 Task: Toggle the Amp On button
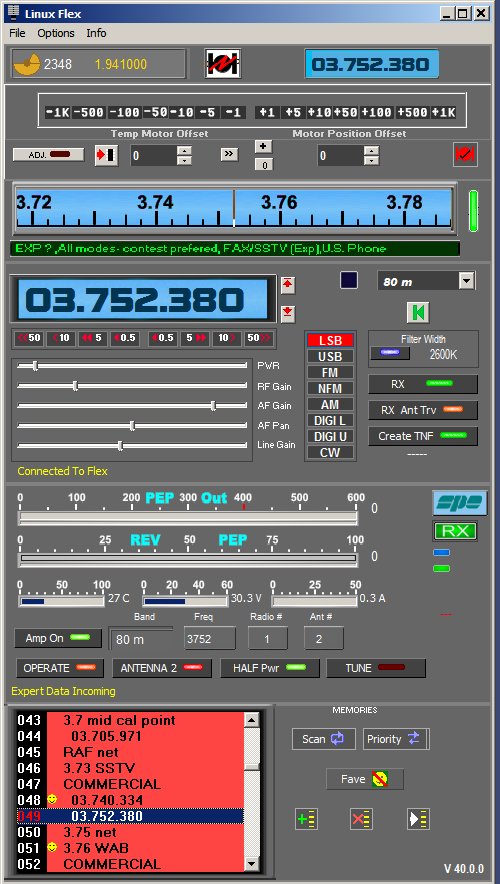58,638
